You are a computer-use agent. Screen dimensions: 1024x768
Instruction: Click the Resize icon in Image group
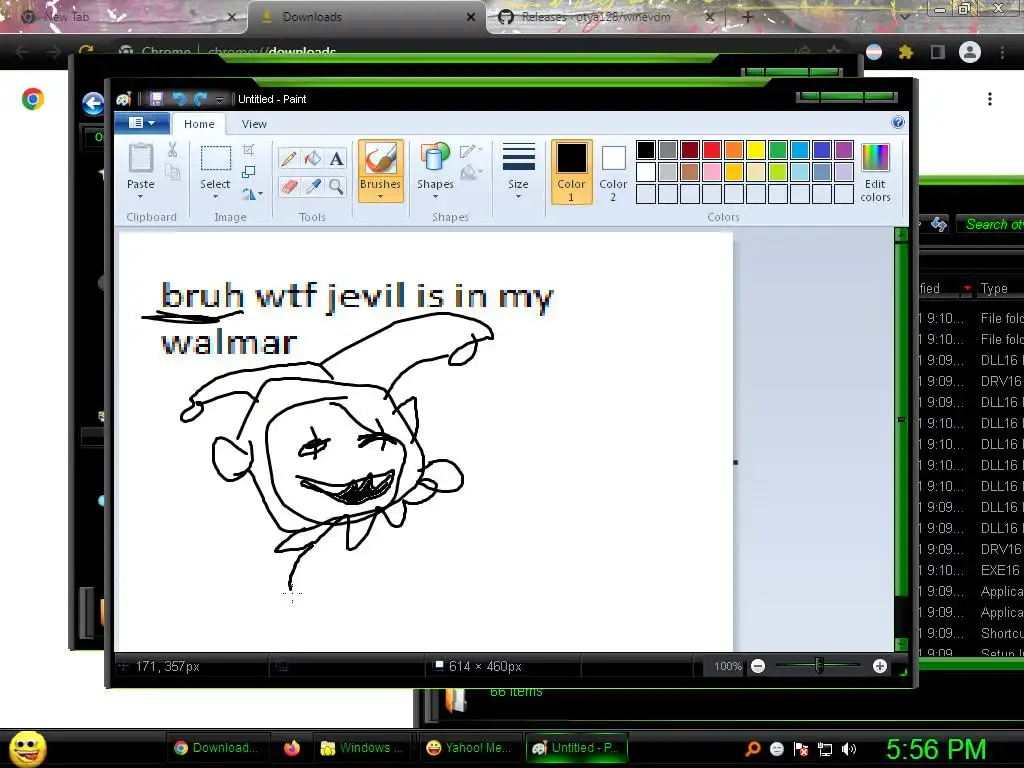248,172
